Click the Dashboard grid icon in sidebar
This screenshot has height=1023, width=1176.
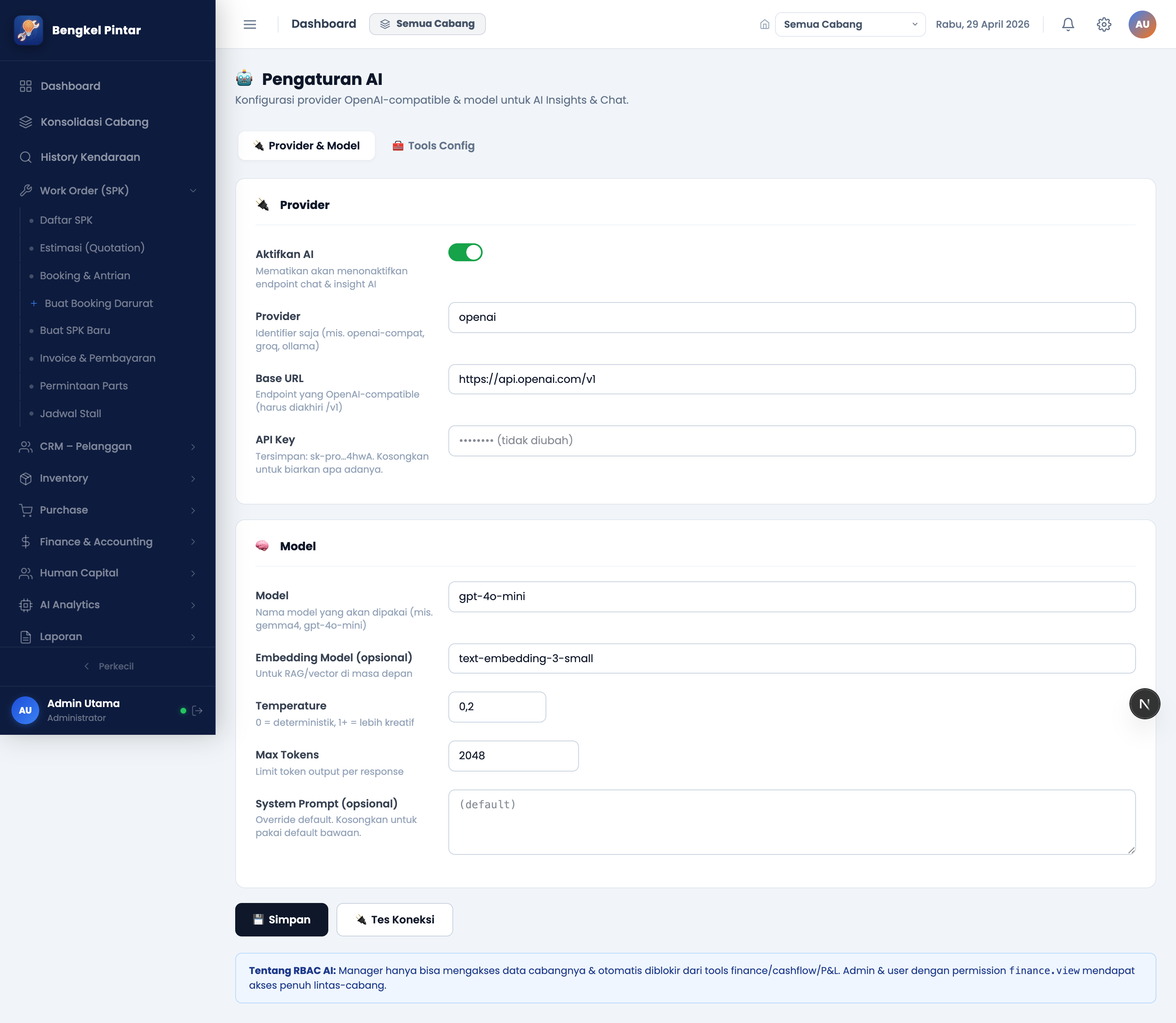click(x=26, y=86)
